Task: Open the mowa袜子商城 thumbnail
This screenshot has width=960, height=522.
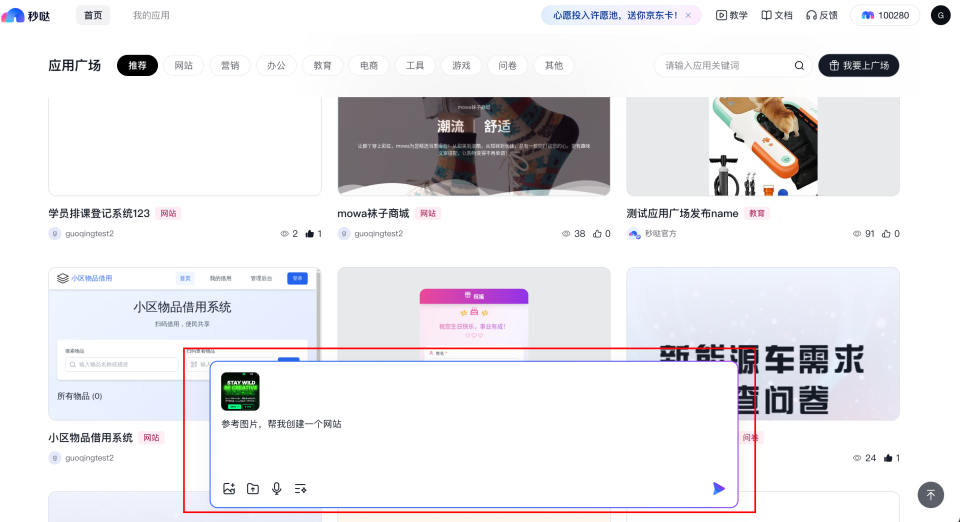Action: click(x=474, y=146)
